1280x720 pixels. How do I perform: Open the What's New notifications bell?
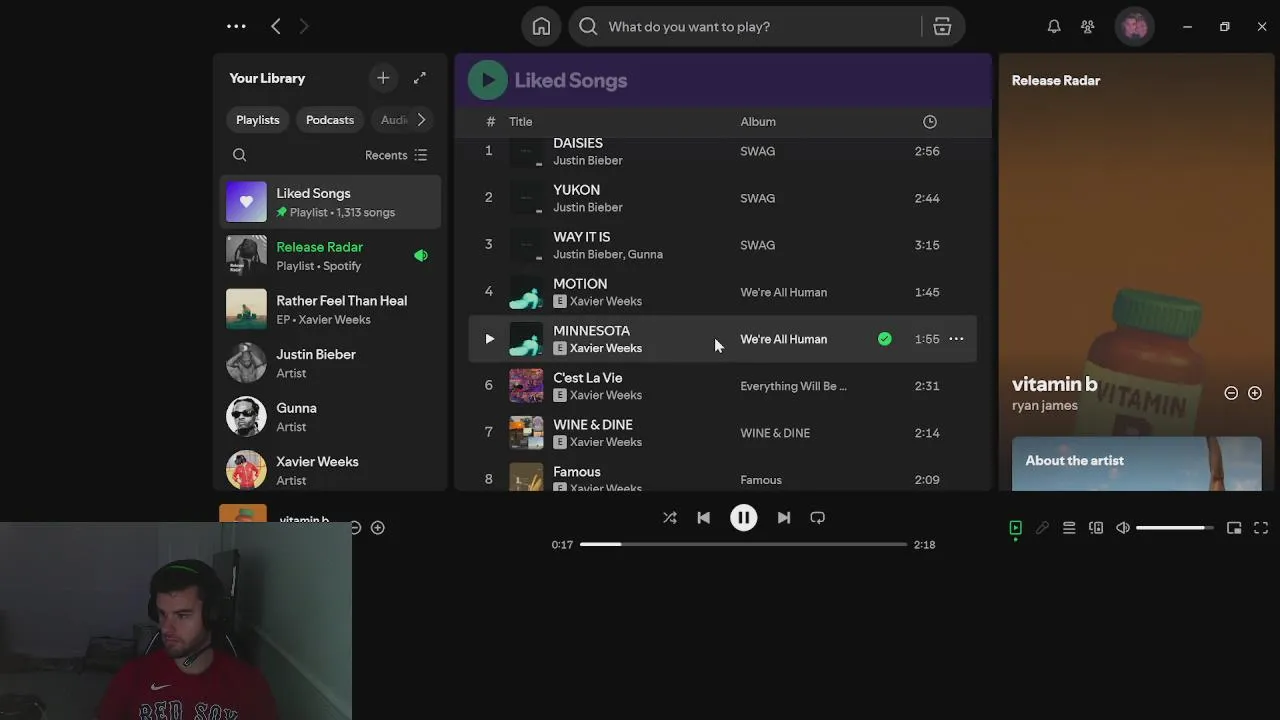[x=1054, y=27]
